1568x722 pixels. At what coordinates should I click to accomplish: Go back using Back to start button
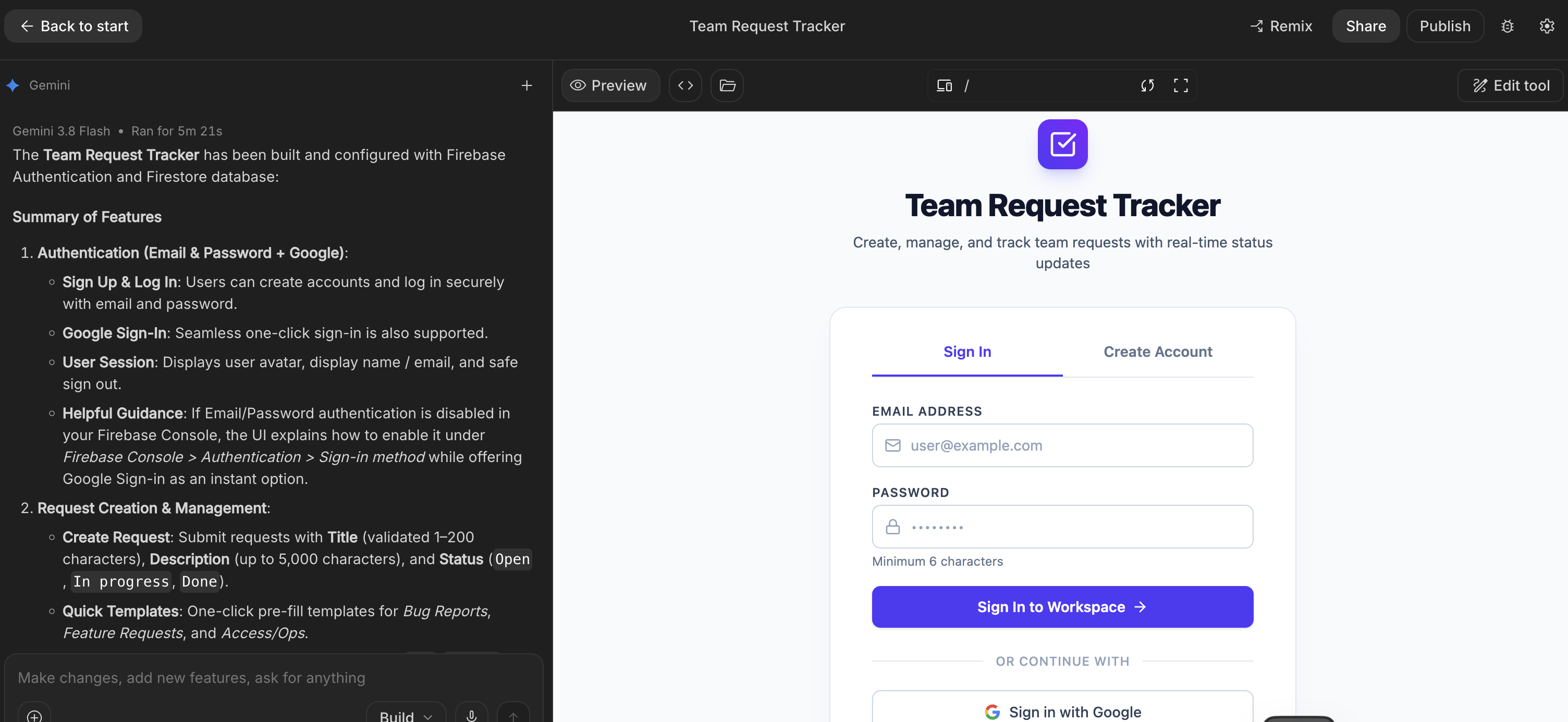click(x=73, y=26)
